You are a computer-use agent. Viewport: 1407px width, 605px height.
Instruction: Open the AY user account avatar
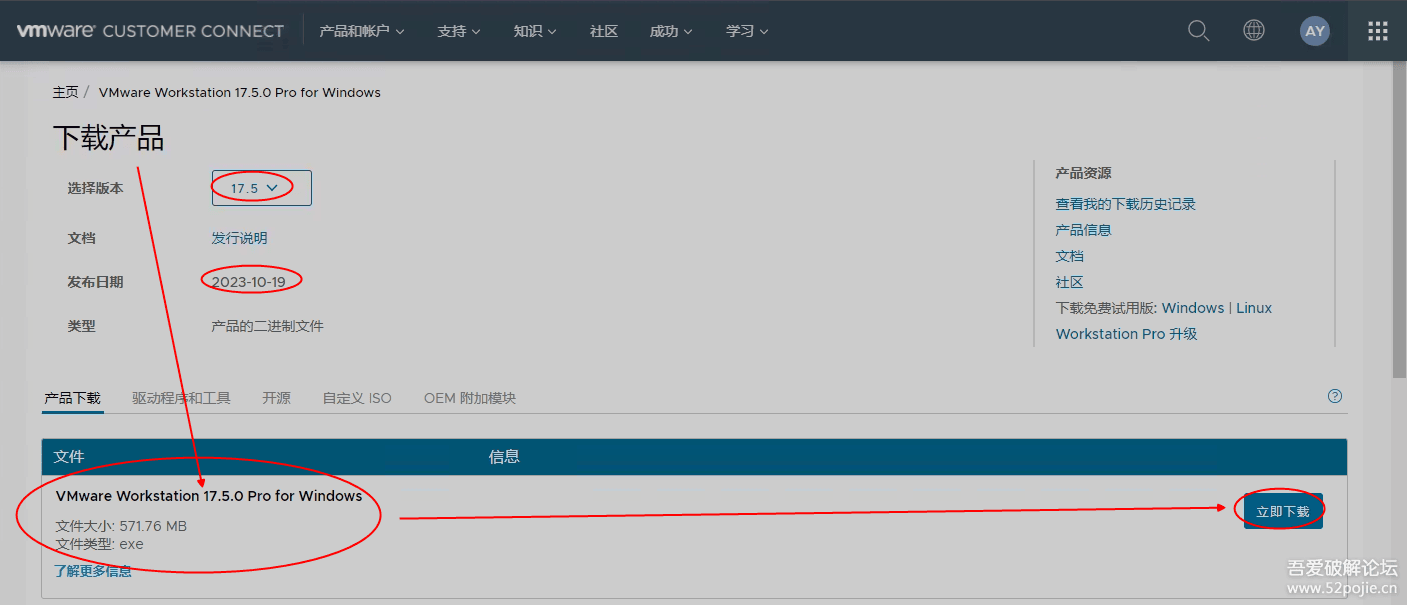[x=1314, y=30]
